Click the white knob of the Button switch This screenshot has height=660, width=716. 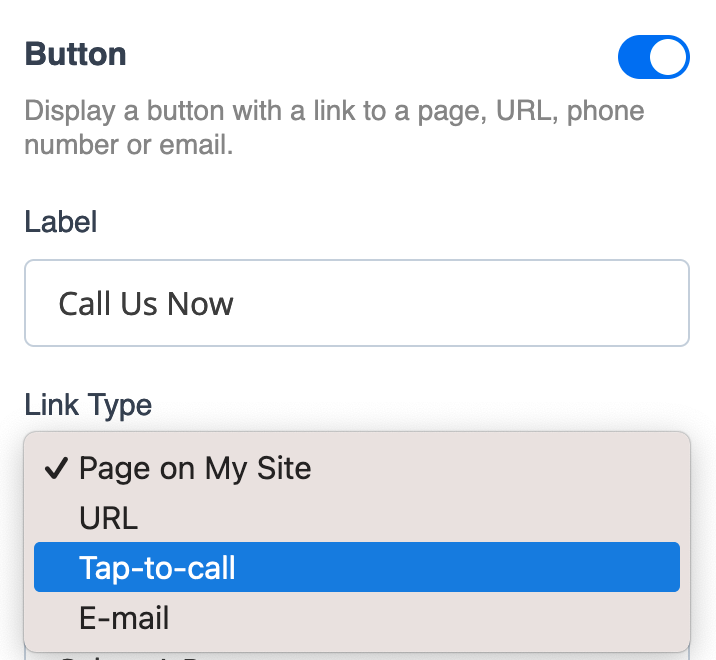[668, 57]
